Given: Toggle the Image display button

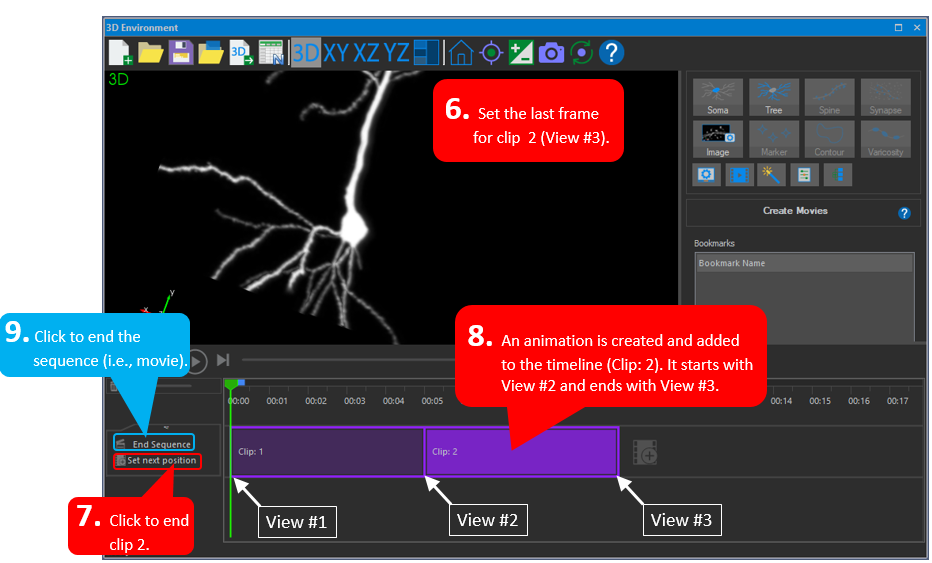Looking at the screenshot, I should pyautogui.click(x=717, y=139).
